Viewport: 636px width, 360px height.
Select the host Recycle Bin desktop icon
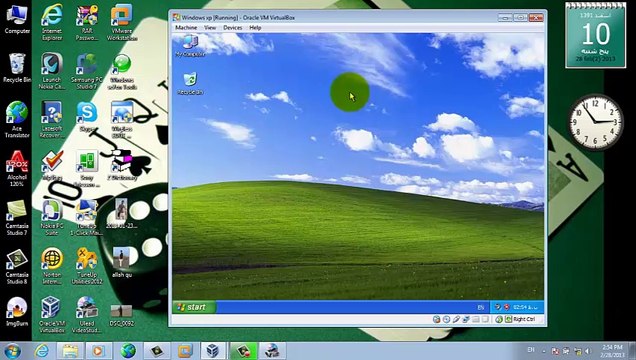tap(17, 68)
